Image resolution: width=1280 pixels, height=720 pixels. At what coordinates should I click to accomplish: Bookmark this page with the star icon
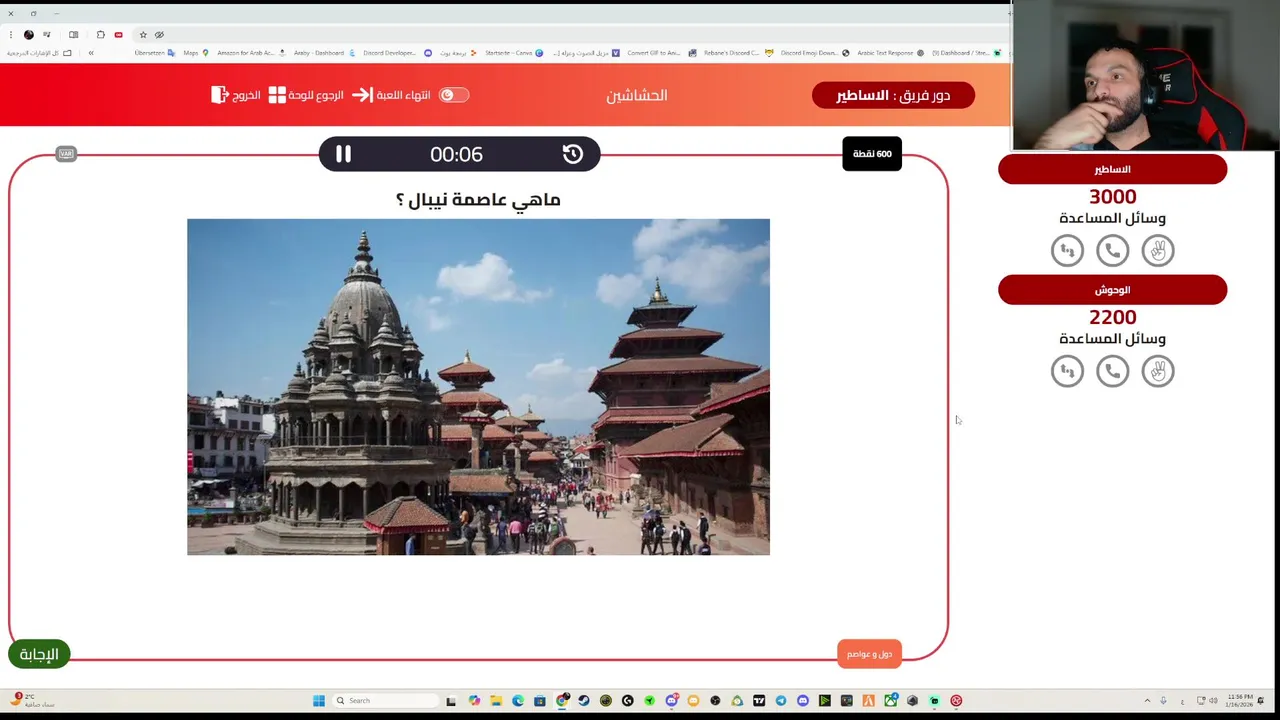143,35
